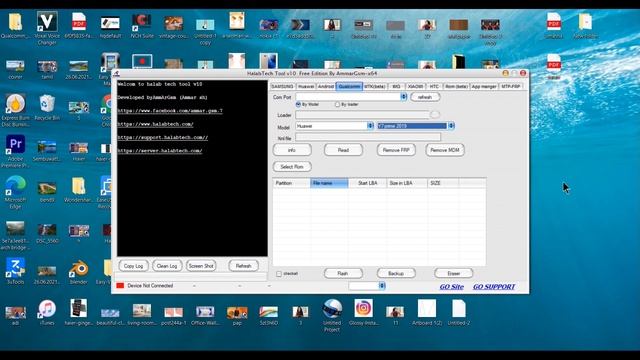Switch to the SAMSUNG tab
This screenshot has height=360, width=640.
(282, 87)
